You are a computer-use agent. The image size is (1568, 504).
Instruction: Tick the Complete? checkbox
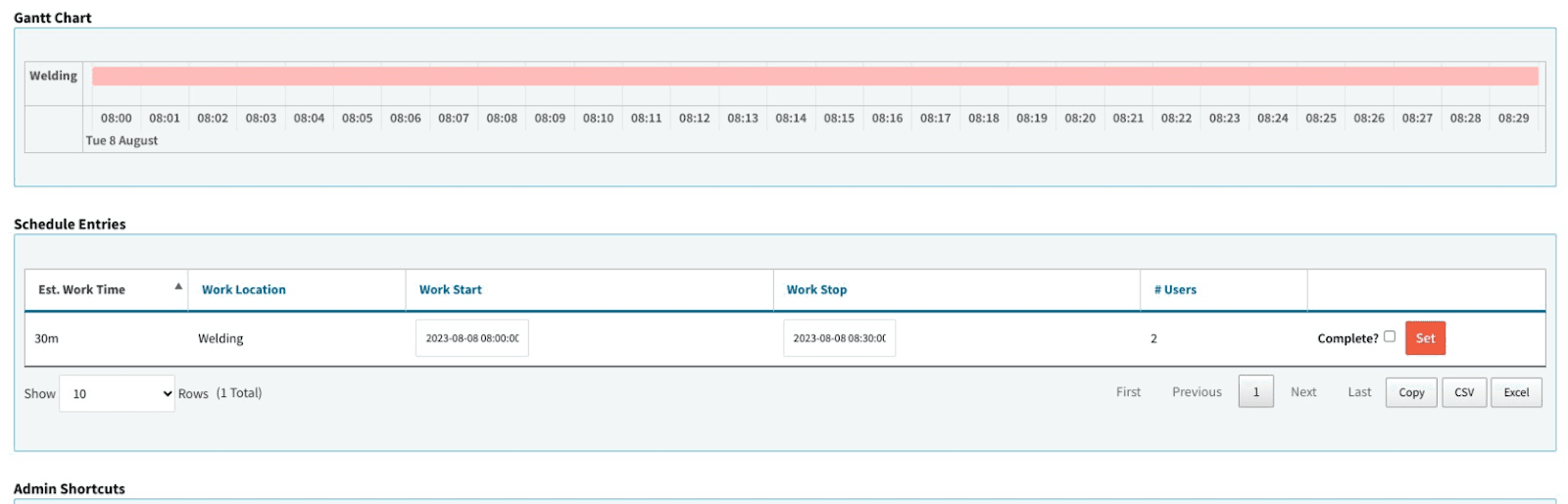click(x=1389, y=336)
